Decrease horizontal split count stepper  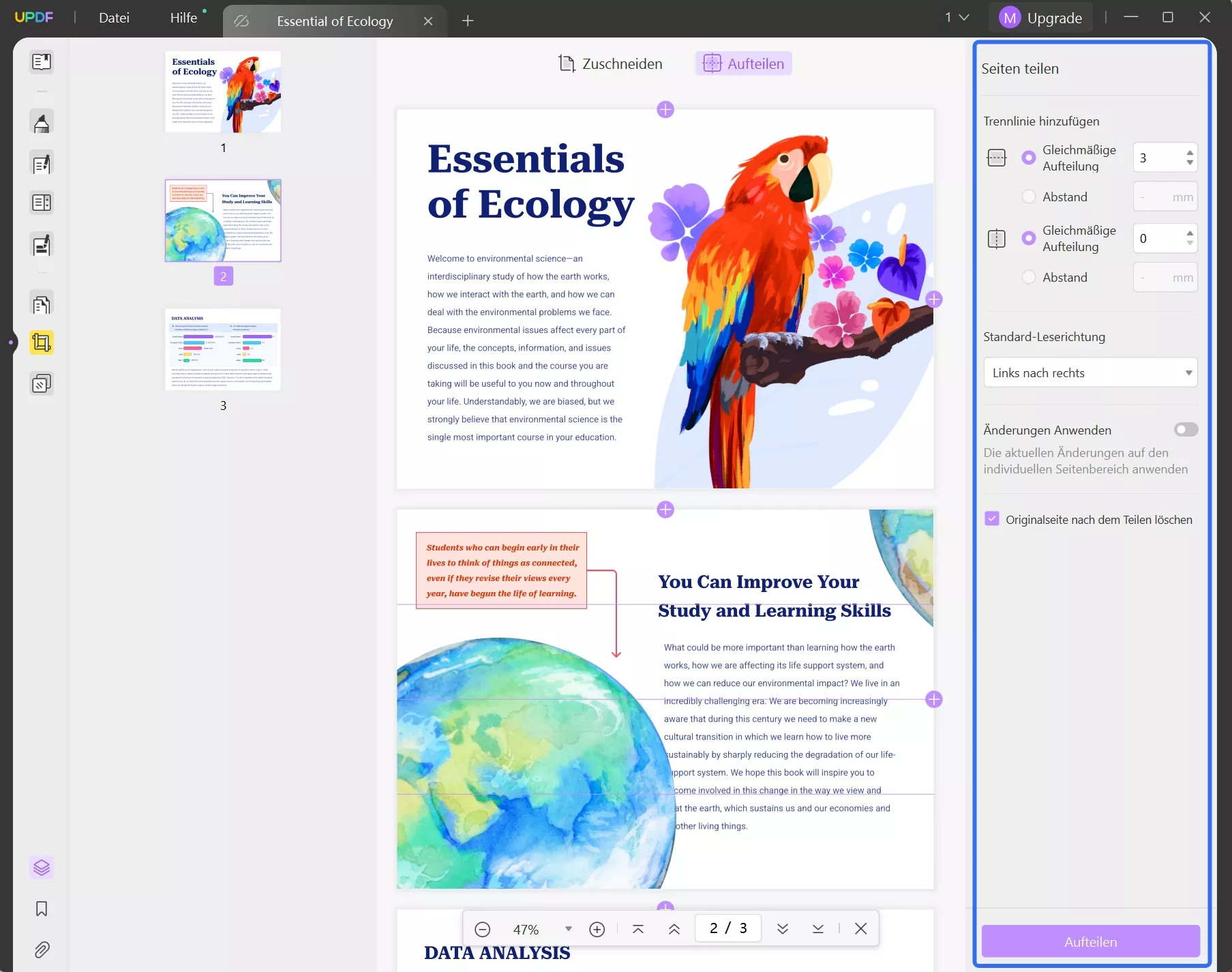[1190, 163]
